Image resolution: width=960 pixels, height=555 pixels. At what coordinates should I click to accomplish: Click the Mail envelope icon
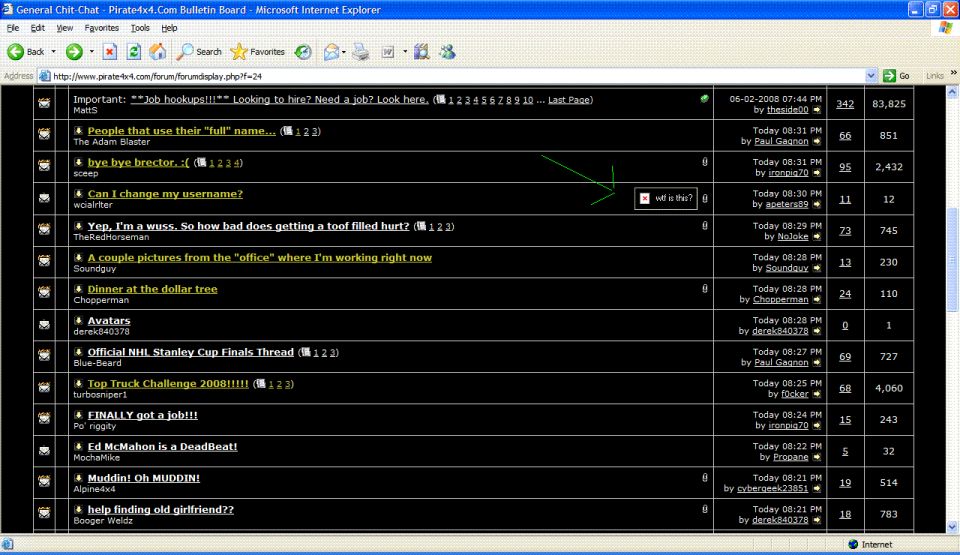click(331, 52)
